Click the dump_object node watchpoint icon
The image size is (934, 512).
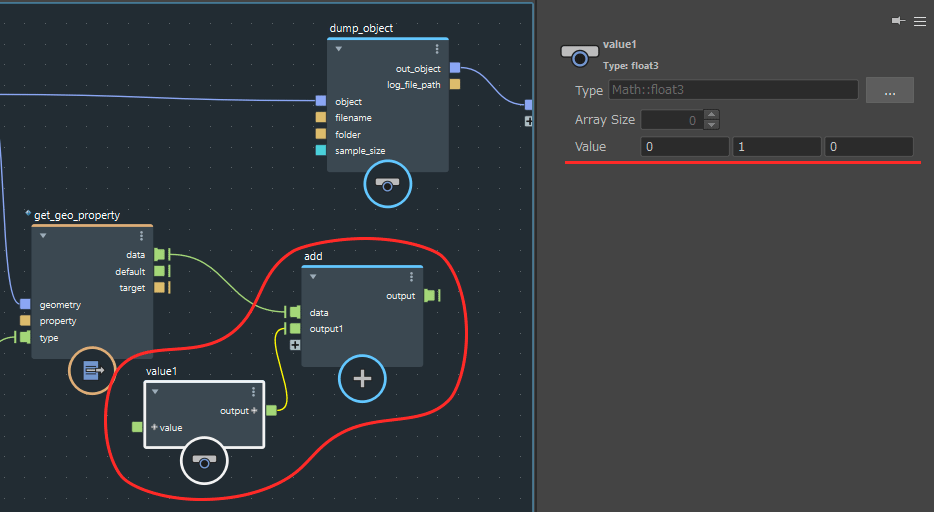[x=387, y=183]
